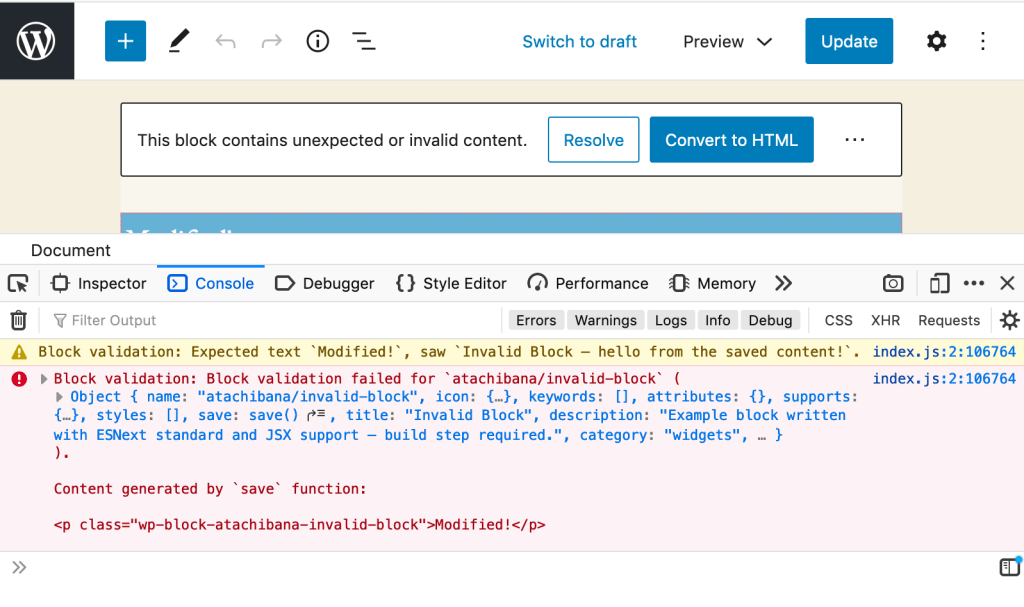
Task: Clear the console with the trash icon
Action: pos(18,319)
